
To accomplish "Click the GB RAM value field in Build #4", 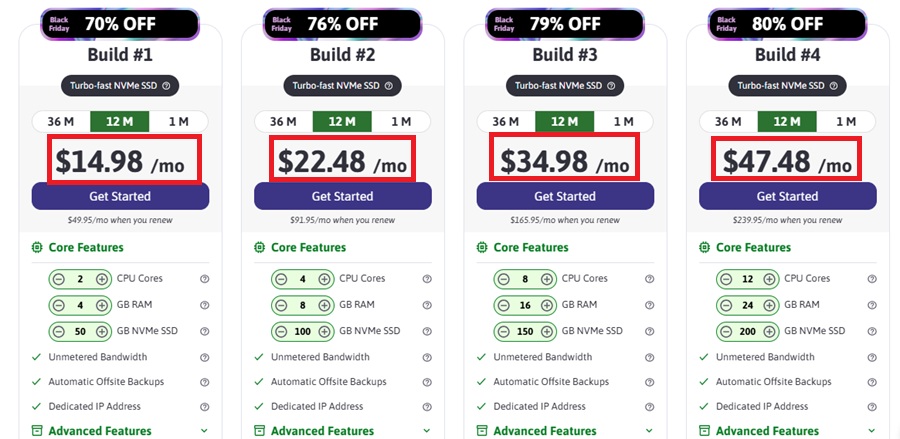I will pyautogui.click(x=746, y=305).
